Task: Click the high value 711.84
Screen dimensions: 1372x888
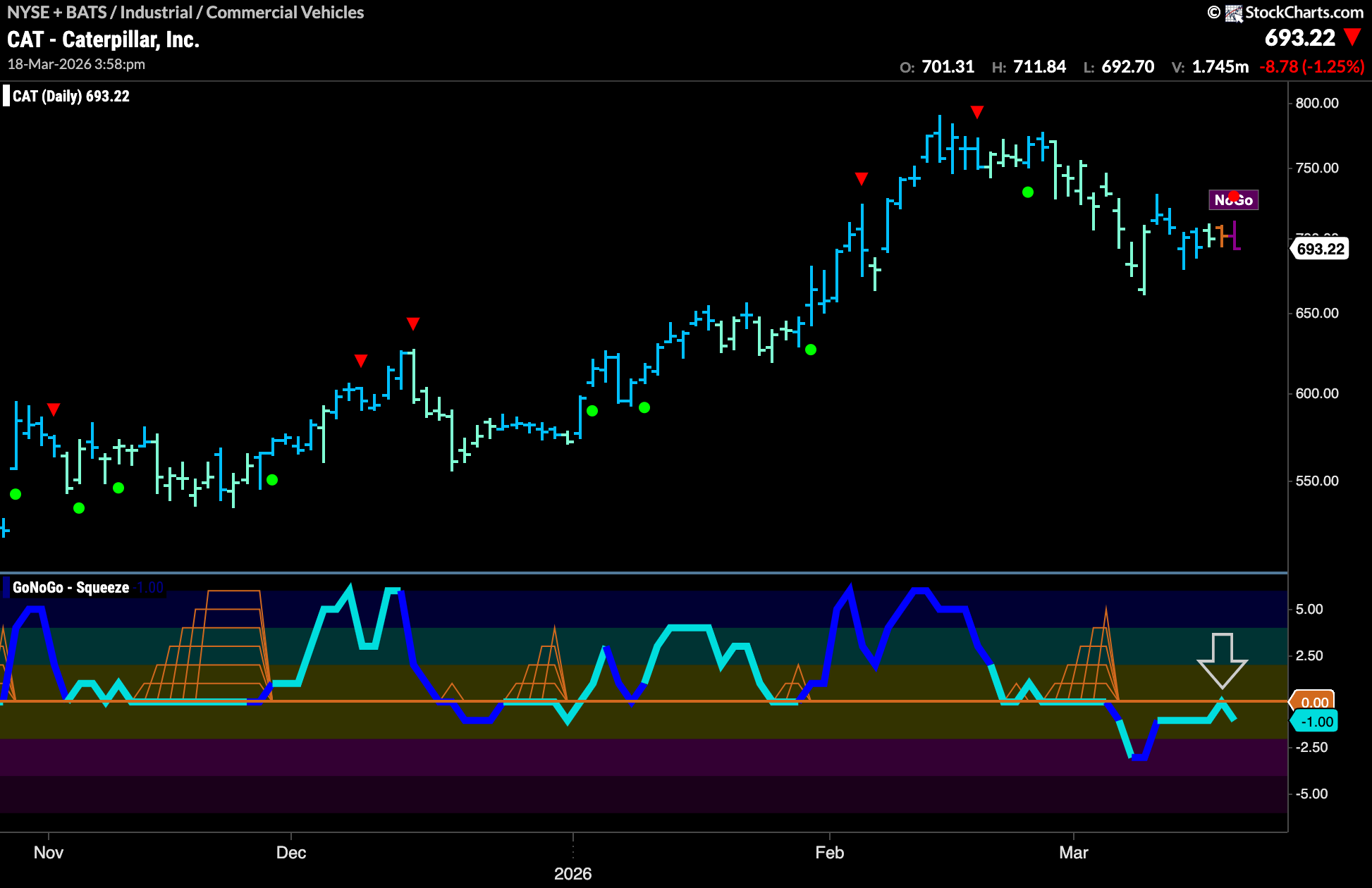Action: [1039, 67]
